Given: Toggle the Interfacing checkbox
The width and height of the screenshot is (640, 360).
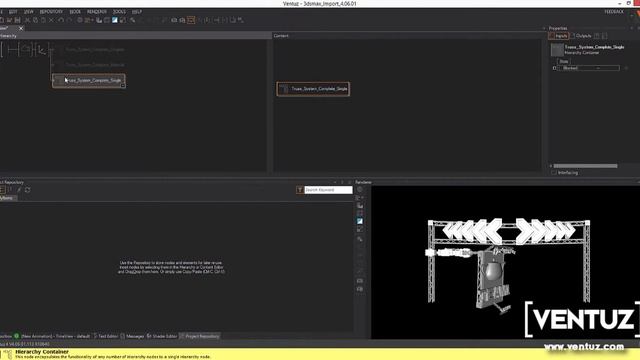Looking at the screenshot, I should click(x=554, y=173).
